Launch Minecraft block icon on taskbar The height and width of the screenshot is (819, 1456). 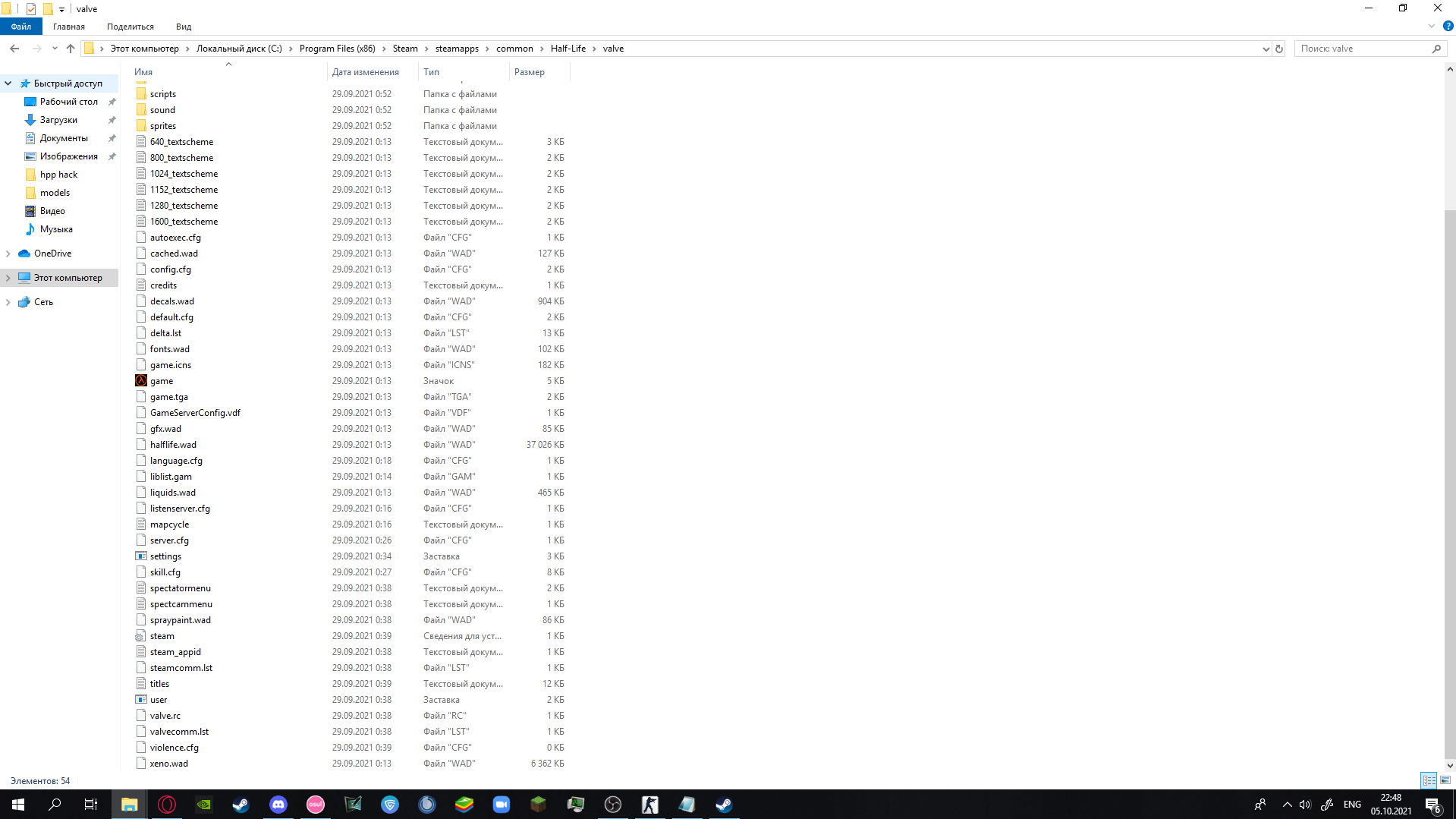tap(539, 805)
